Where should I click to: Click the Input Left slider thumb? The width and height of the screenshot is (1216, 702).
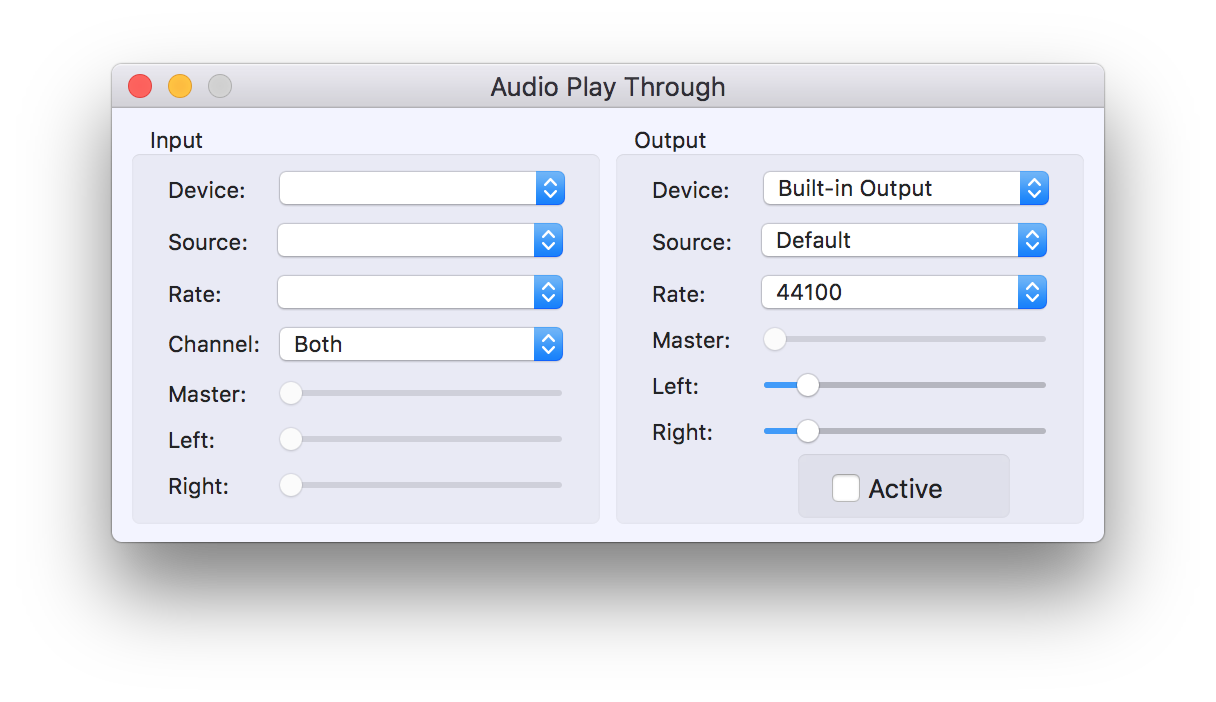pyautogui.click(x=291, y=439)
